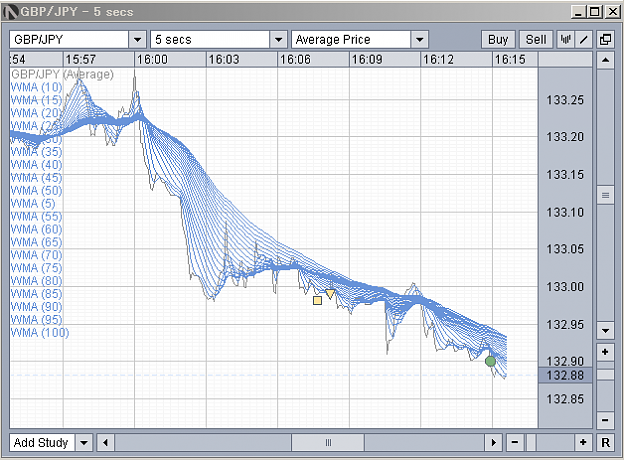The height and width of the screenshot is (460, 625).
Task: Click the vertical zoom slider handle
Action: (x=605, y=375)
